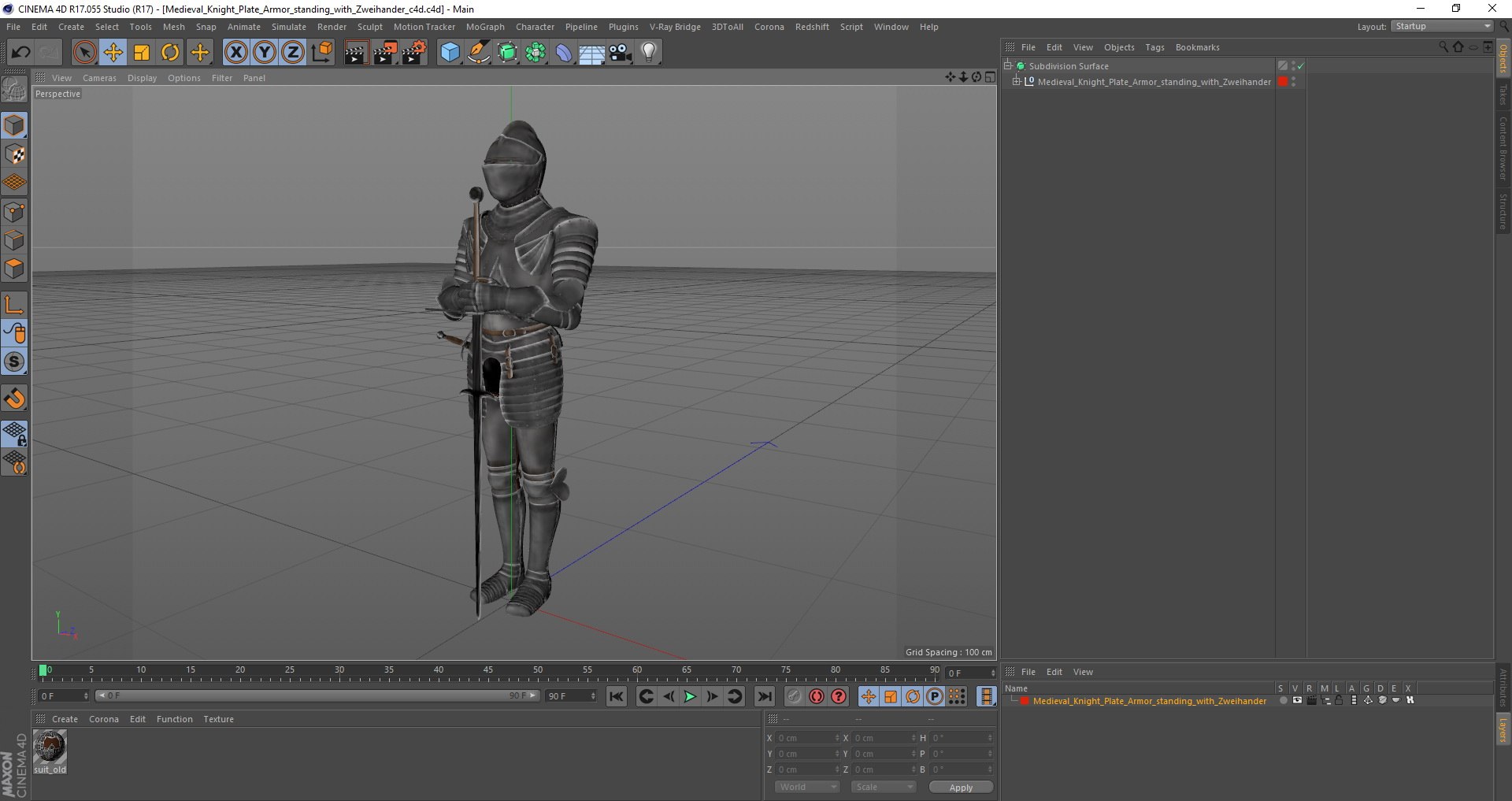Expand the Medieval_Knight object tree node
This screenshot has height=801, width=1512.
tap(1017, 81)
